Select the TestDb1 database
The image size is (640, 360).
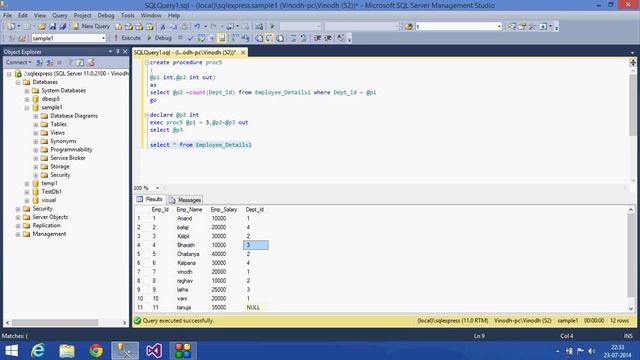(51, 191)
